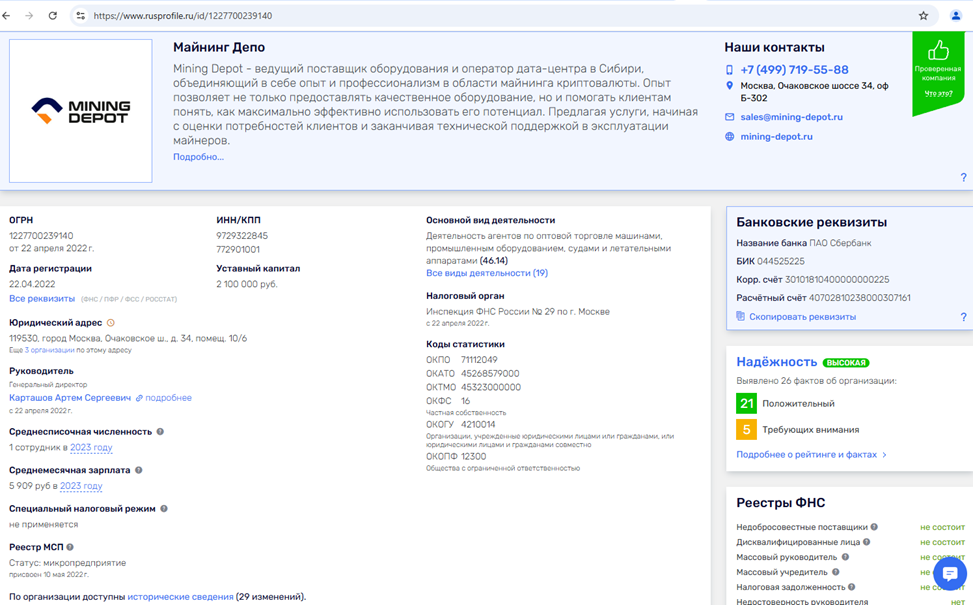Screen dimensions: 973x605
Task: Click help icon next to Среднемесячная зарплата
Action: pyautogui.click(x=139, y=470)
